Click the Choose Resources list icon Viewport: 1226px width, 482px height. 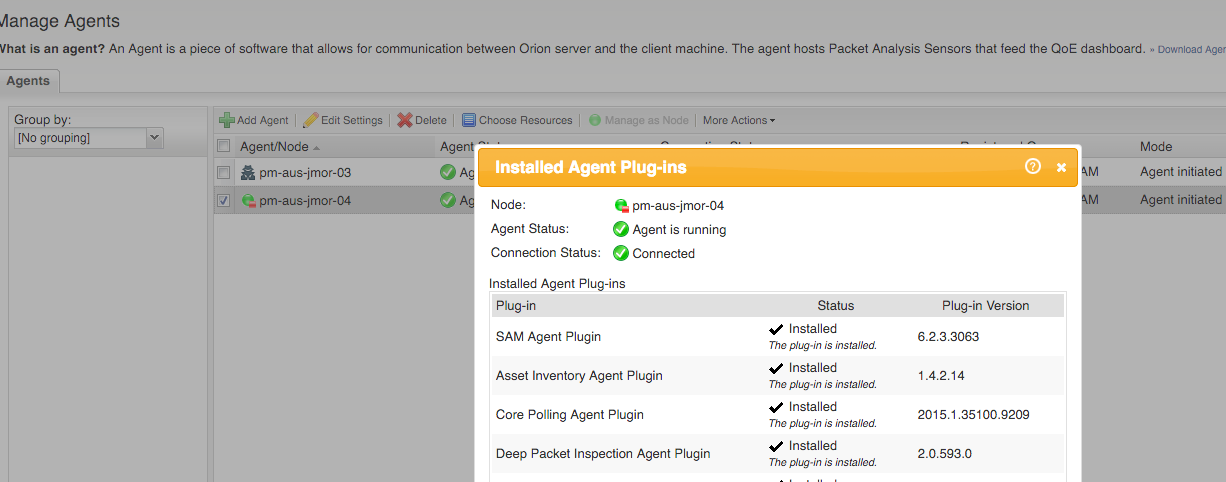click(469, 120)
